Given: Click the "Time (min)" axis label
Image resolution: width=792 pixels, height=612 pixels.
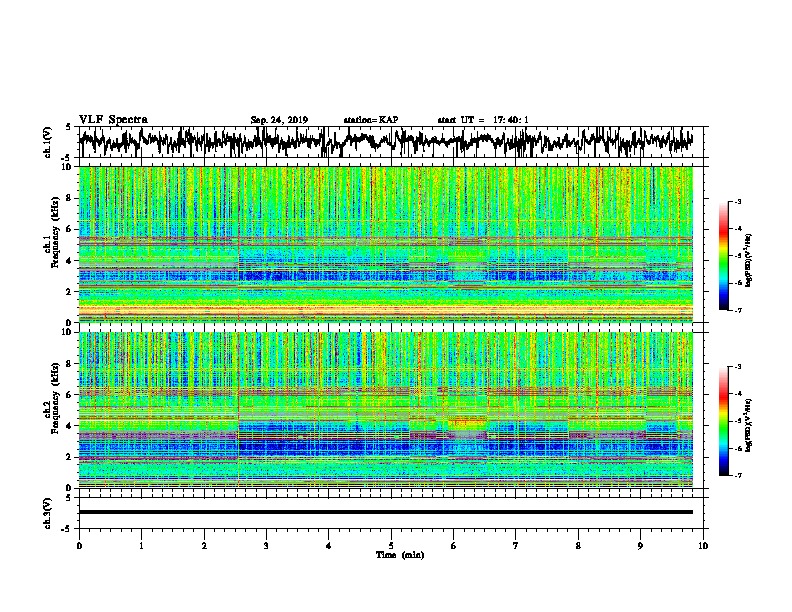Looking at the screenshot, I should [400, 555].
